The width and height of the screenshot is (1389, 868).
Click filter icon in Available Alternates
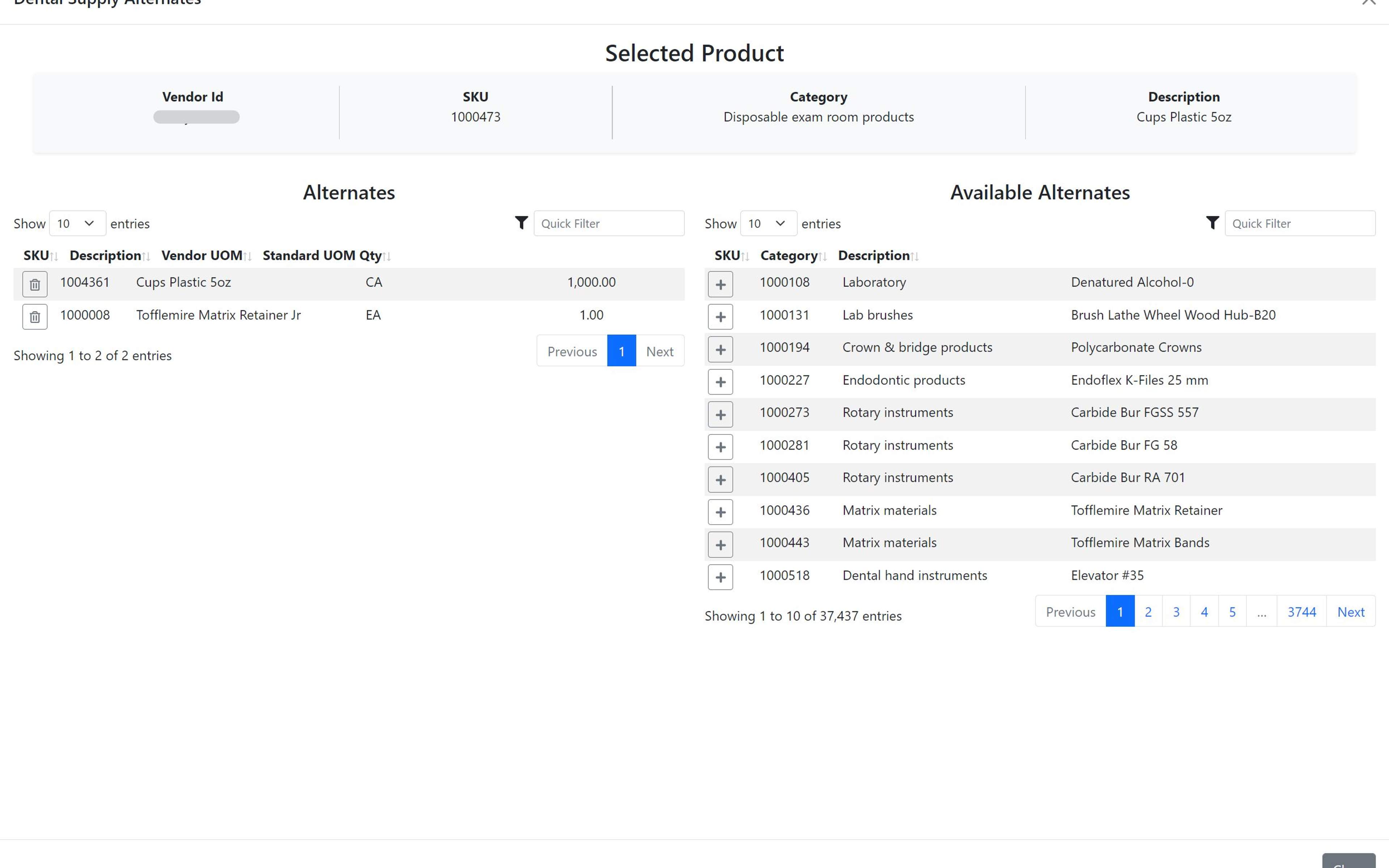[x=1212, y=223]
